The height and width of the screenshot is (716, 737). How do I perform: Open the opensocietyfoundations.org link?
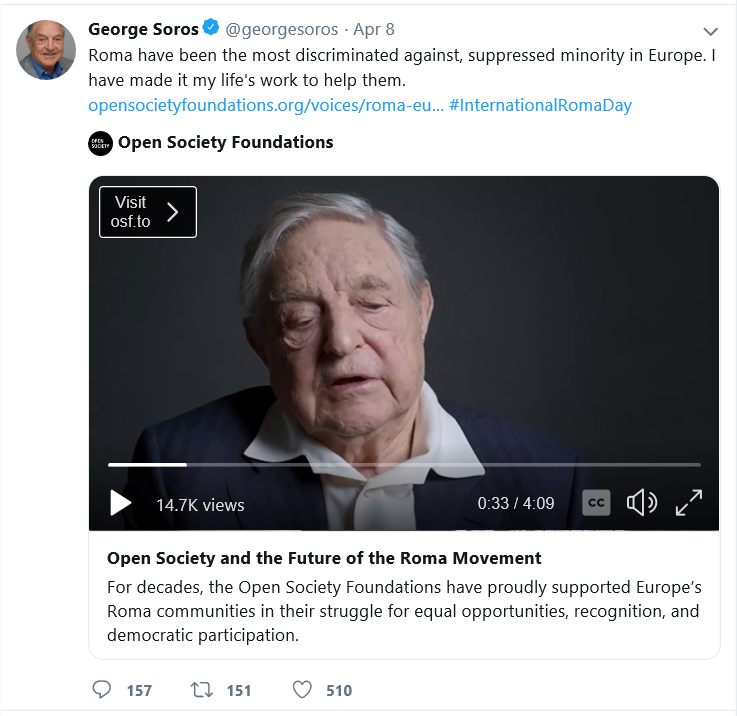pyautogui.click(x=265, y=105)
